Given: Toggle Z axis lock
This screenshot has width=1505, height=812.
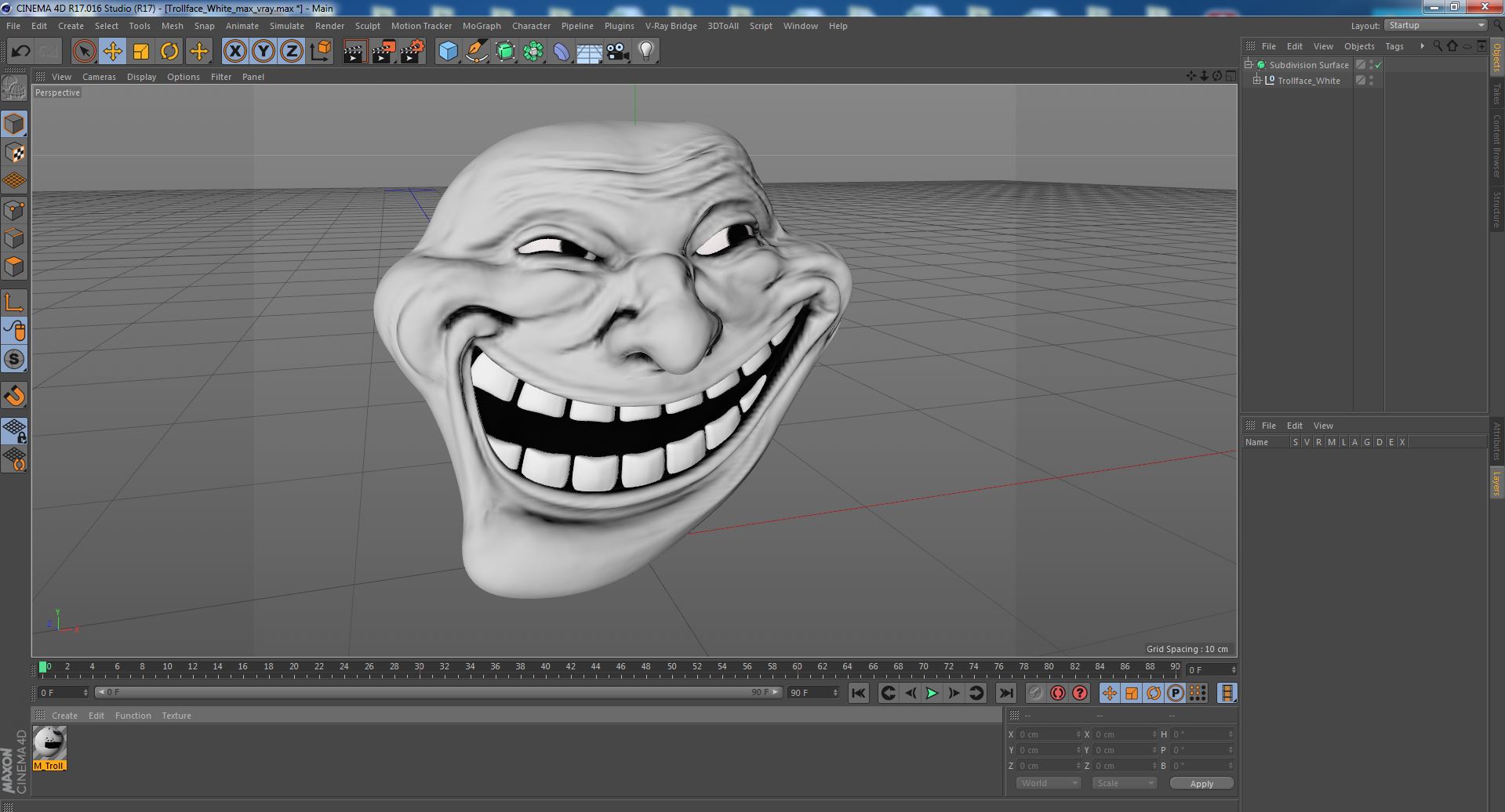Looking at the screenshot, I should (x=292, y=52).
